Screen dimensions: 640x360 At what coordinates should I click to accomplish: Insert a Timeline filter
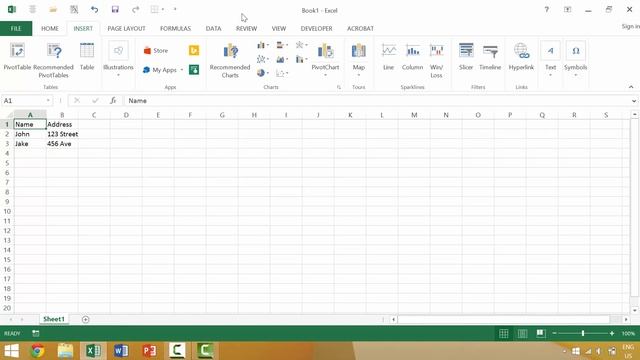490,57
